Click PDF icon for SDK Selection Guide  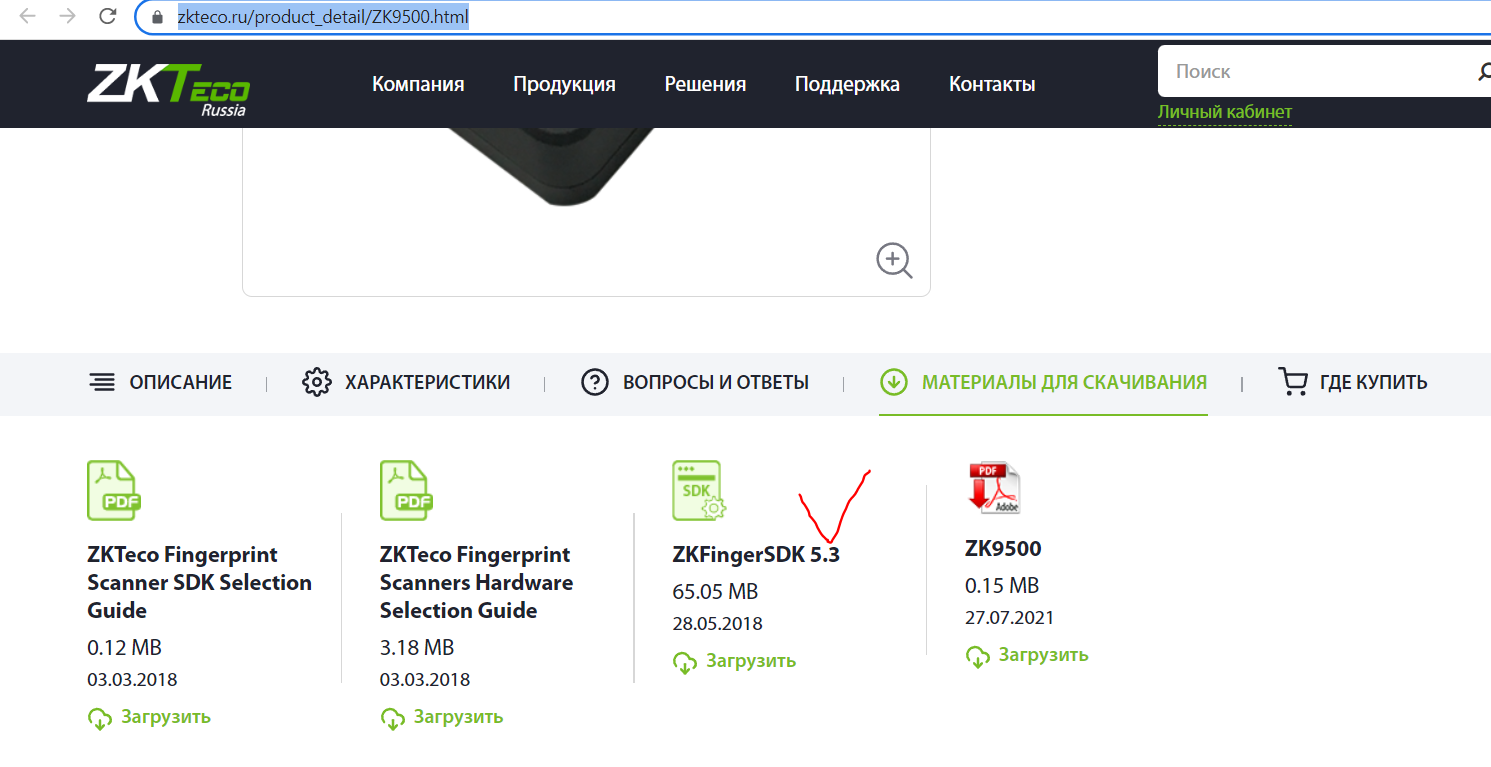pyautogui.click(x=114, y=490)
